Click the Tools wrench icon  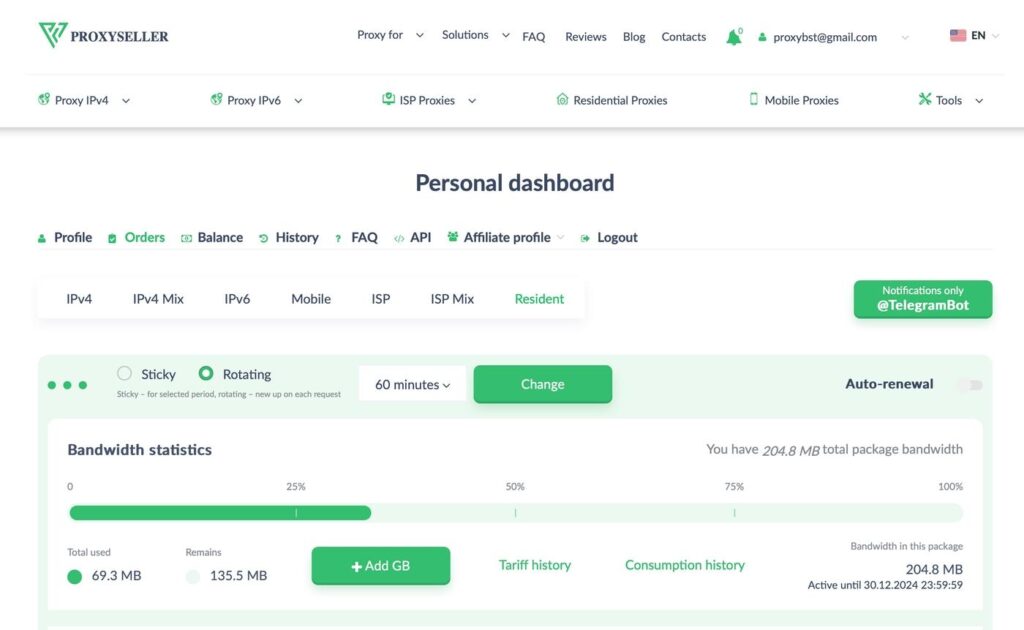coord(925,100)
